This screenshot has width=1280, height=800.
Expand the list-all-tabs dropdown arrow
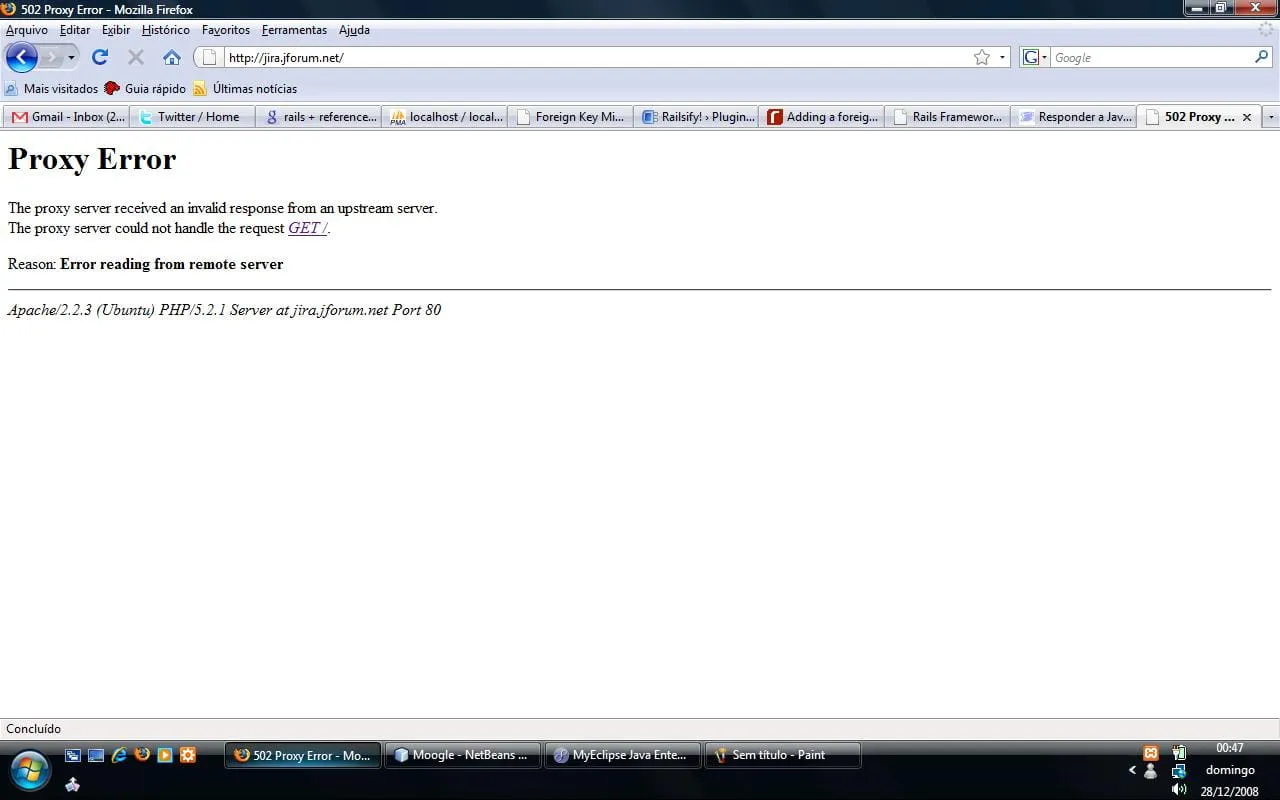pyautogui.click(x=1271, y=117)
